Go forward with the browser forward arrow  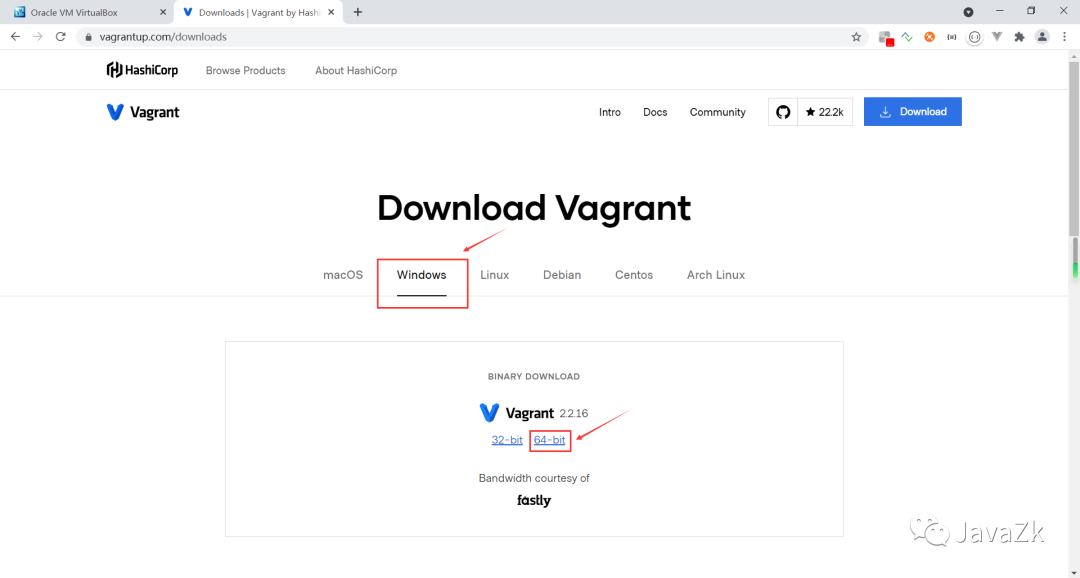point(38,37)
